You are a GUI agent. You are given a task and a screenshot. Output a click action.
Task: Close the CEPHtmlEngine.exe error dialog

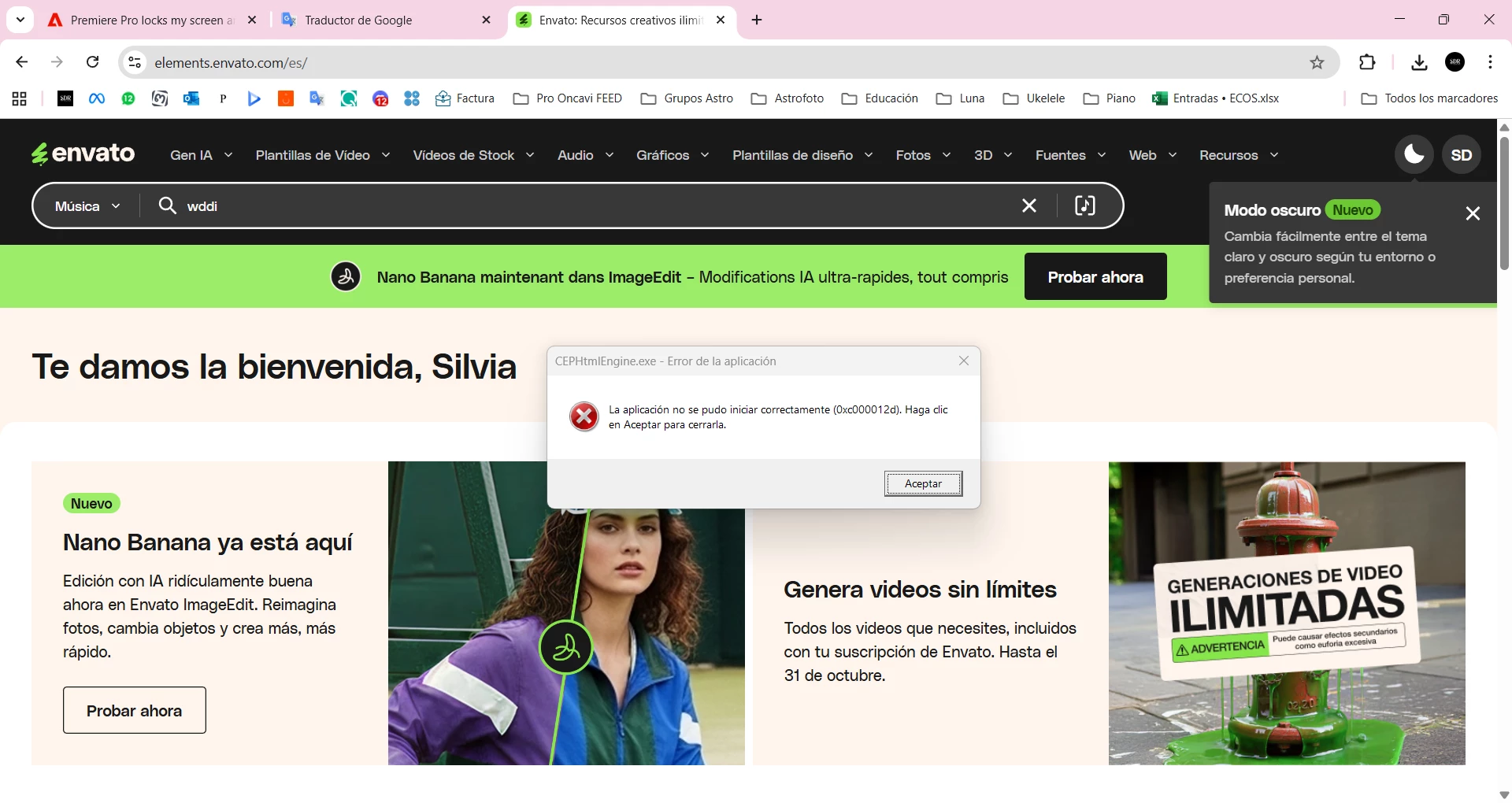(x=964, y=361)
